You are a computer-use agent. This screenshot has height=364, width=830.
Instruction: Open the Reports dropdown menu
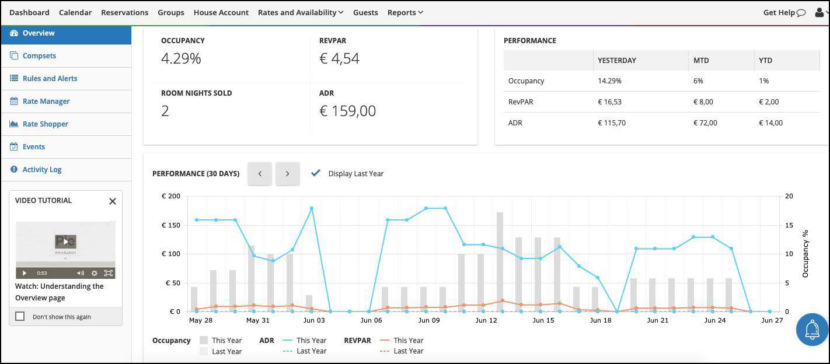(405, 12)
